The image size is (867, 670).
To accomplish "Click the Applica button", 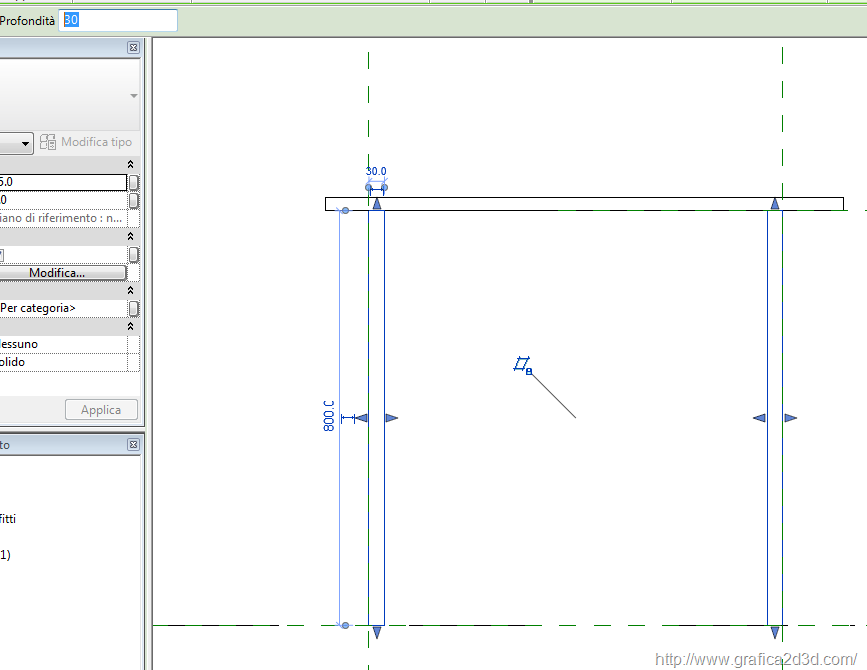I will coord(101,410).
